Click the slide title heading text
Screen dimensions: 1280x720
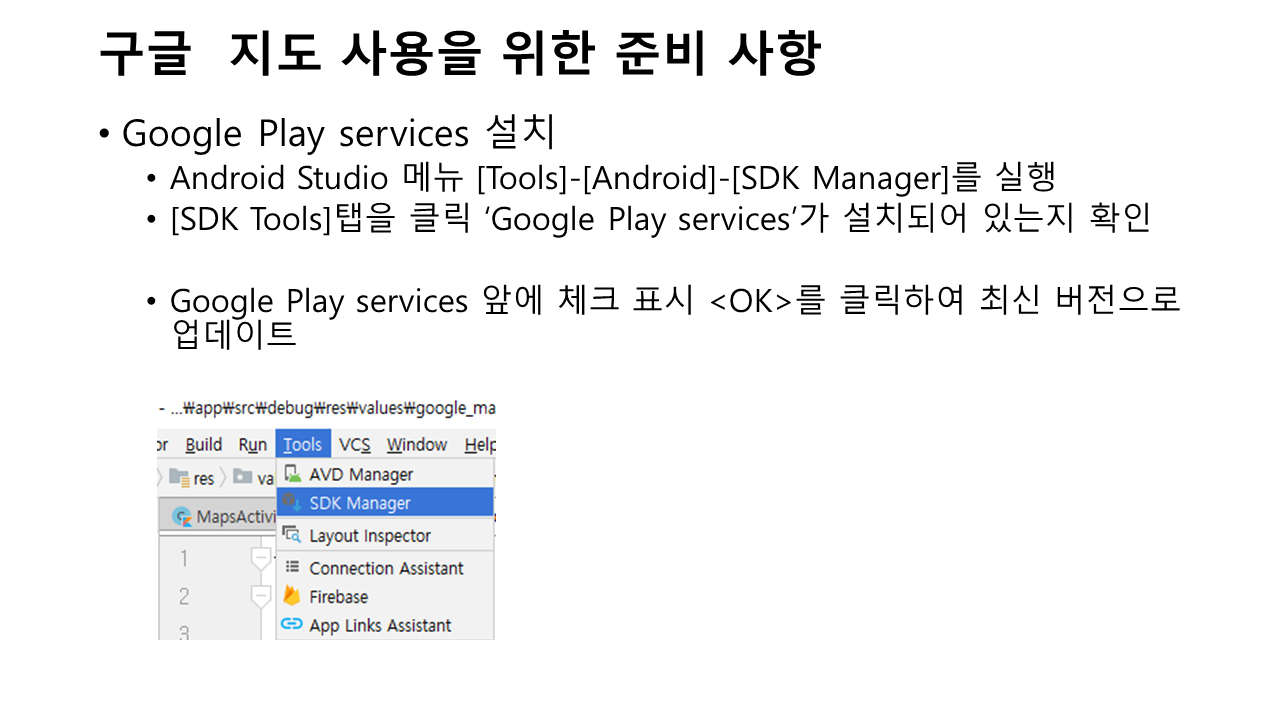[459, 53]
